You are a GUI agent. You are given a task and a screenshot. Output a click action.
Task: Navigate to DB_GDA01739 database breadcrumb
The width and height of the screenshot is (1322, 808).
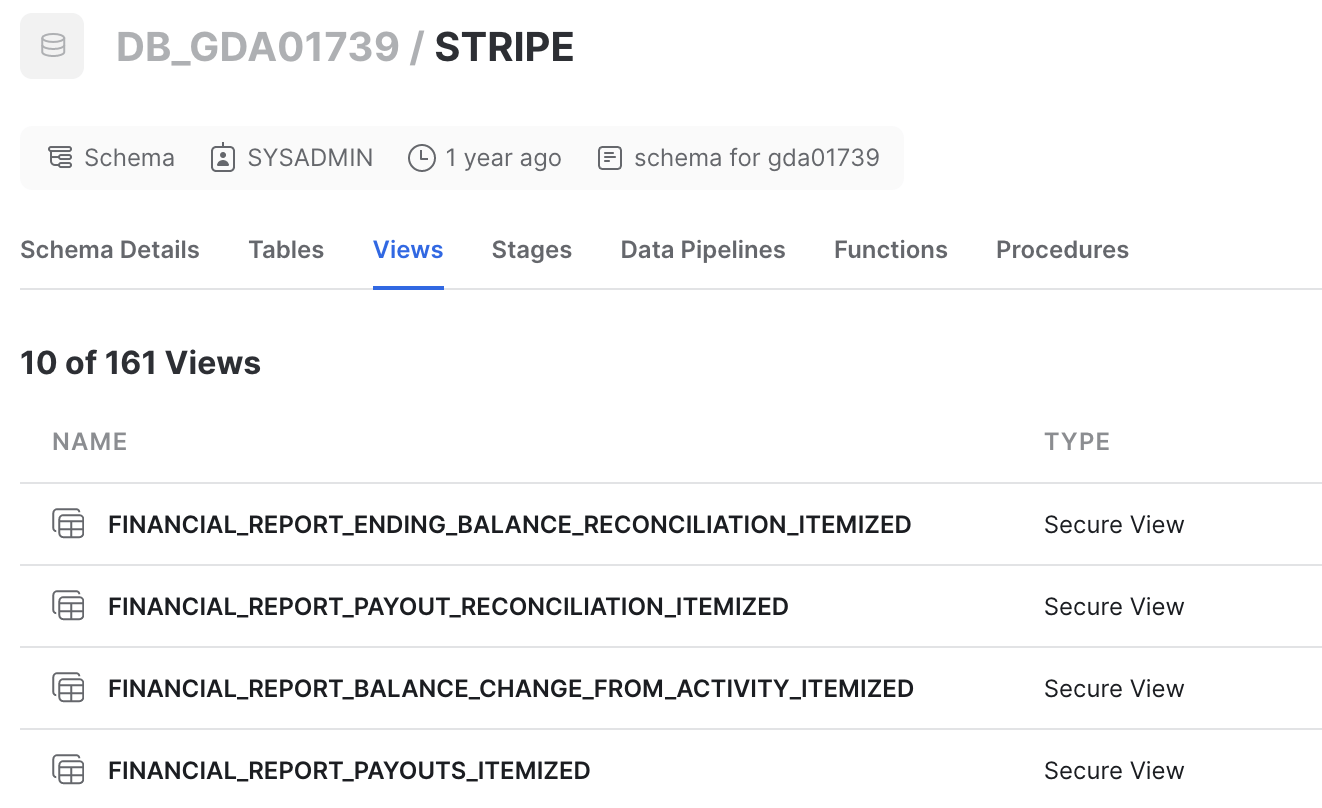coord(258,47)
